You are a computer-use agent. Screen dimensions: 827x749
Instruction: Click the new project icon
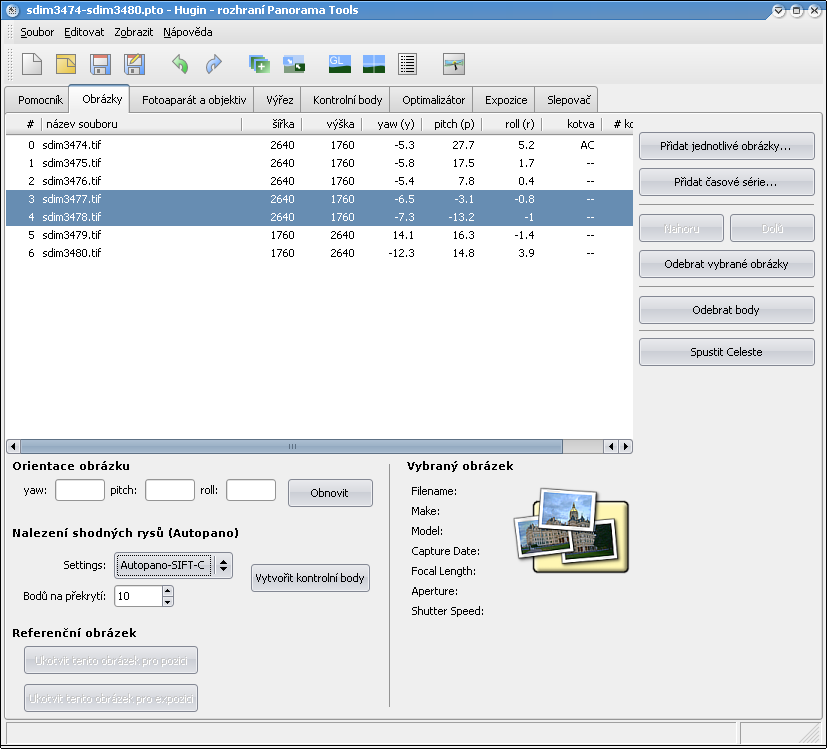point(32,65)
